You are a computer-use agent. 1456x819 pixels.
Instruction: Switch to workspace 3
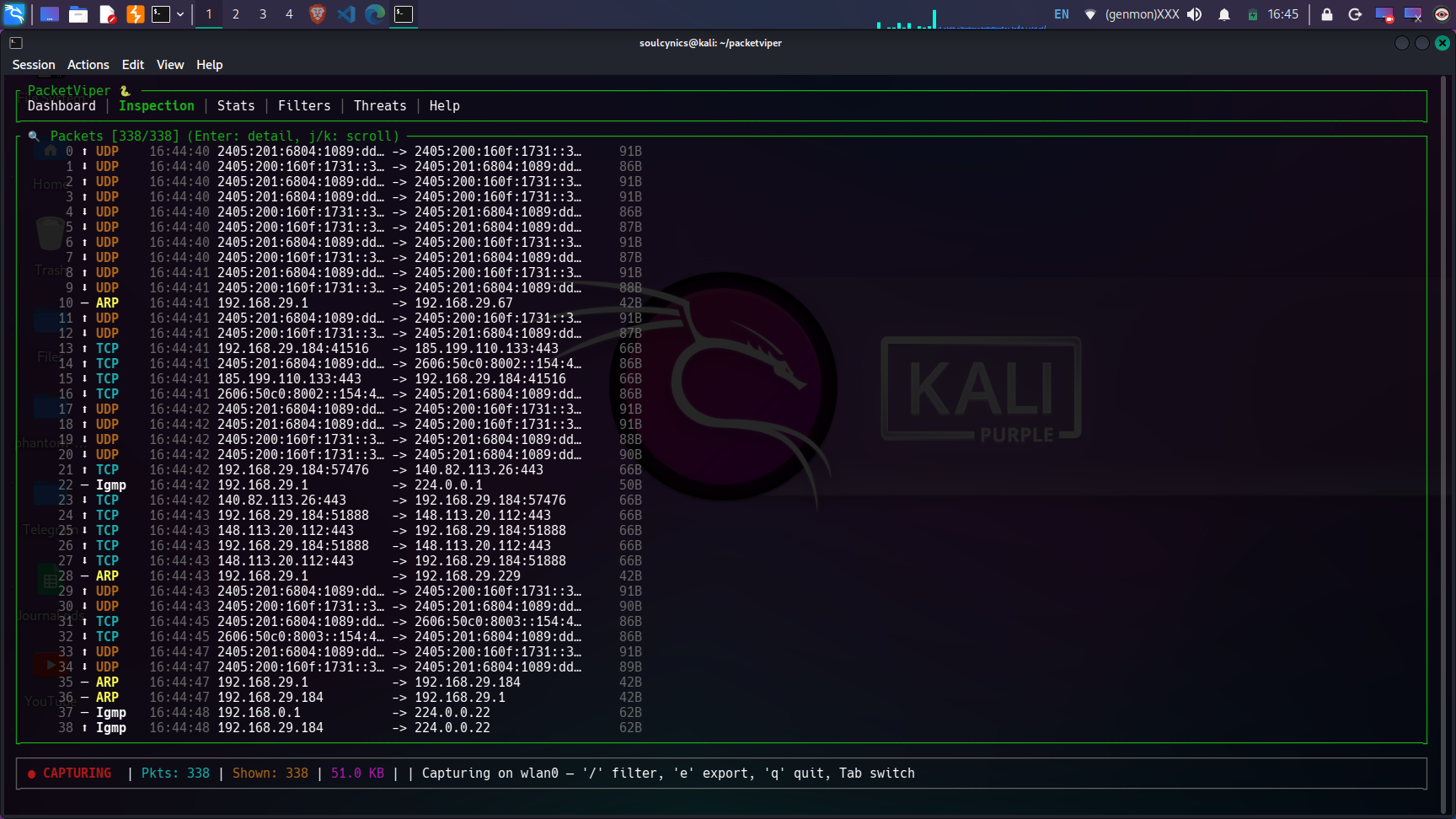tap(263, 14)
